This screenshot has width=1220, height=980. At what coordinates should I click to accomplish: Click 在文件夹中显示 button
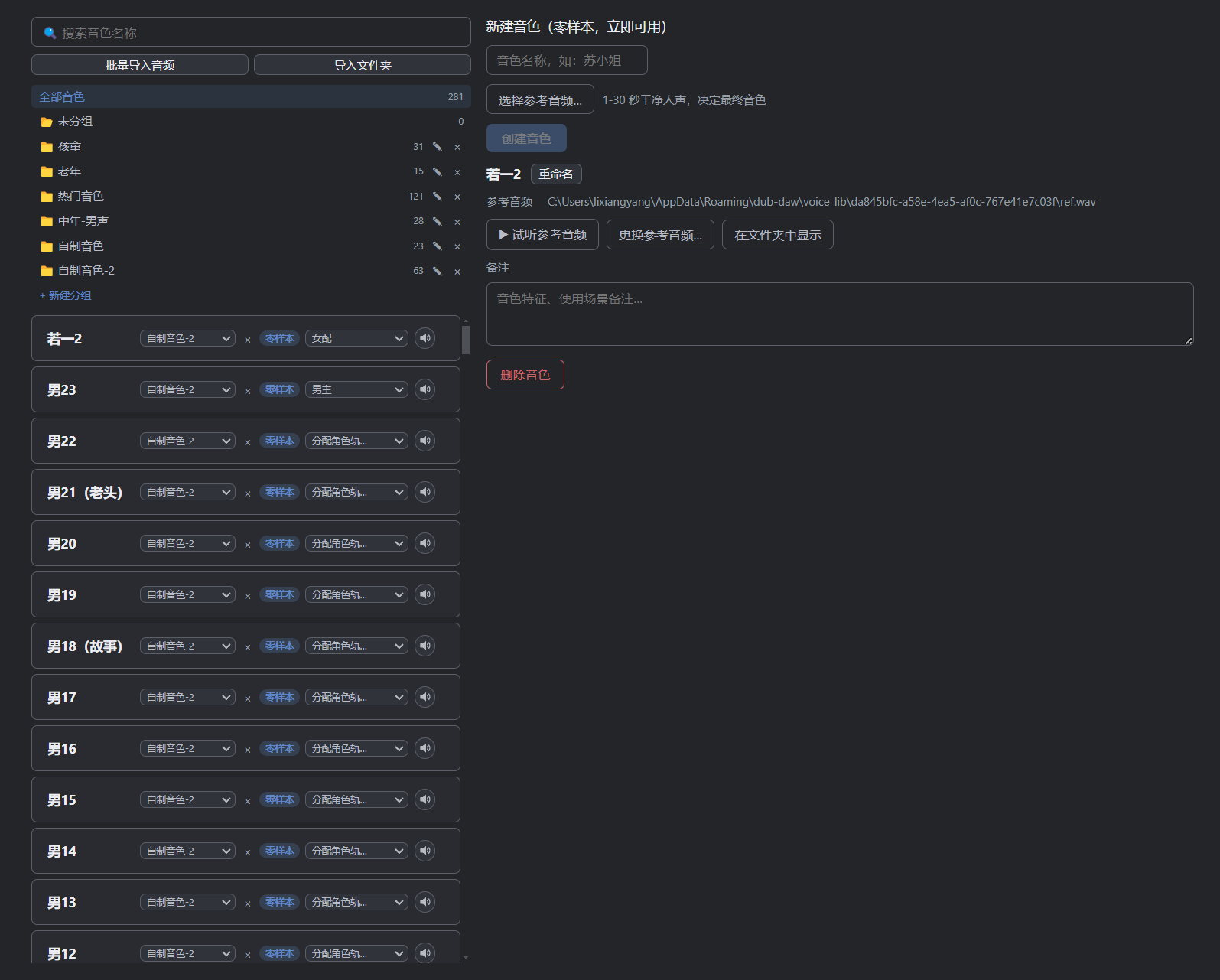tap(778, 235)
